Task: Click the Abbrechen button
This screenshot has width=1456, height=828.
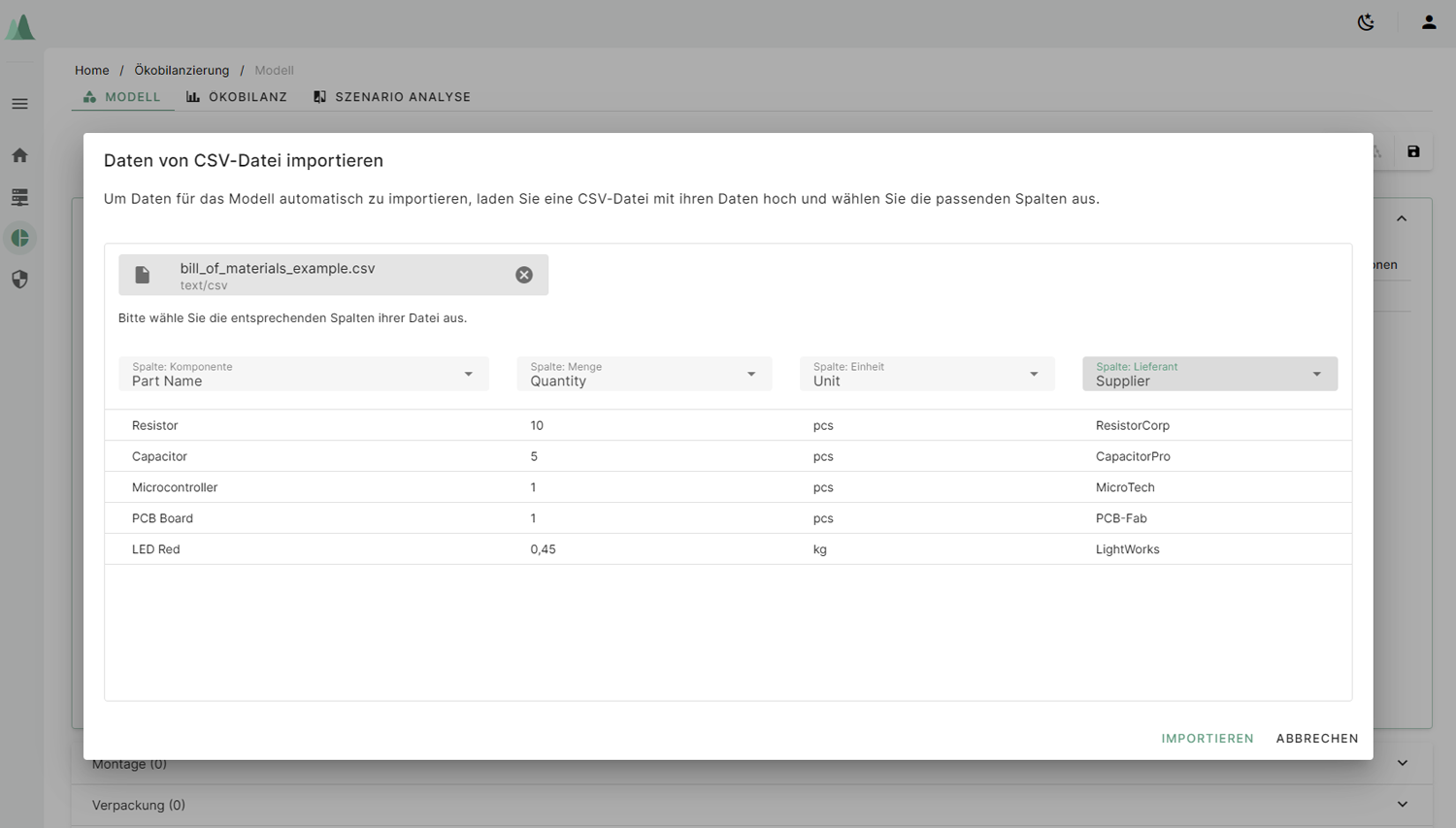Action: [x=1316, y=739]
